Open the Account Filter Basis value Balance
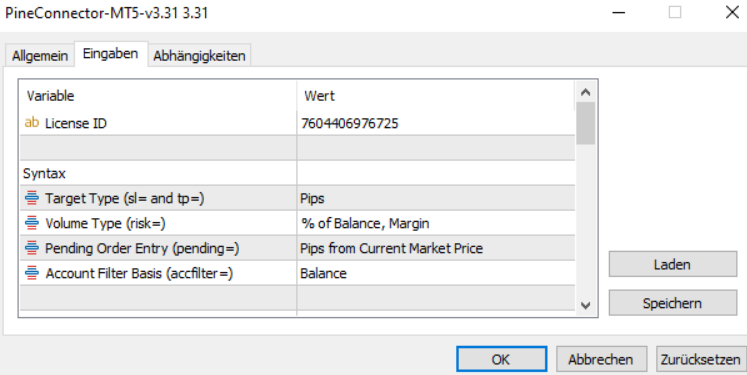The height and width of the screenshot is (375, 747). click(435, 273)
